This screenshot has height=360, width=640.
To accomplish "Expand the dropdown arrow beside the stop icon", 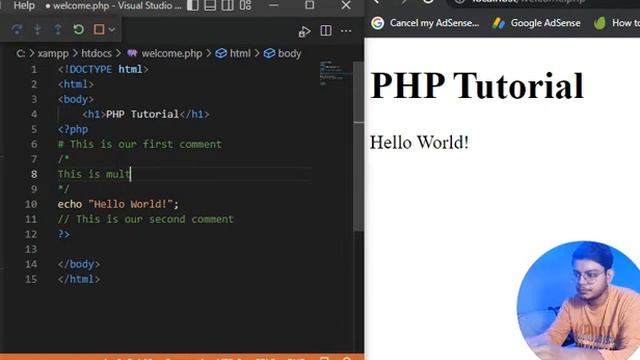I will coord(112,29).
